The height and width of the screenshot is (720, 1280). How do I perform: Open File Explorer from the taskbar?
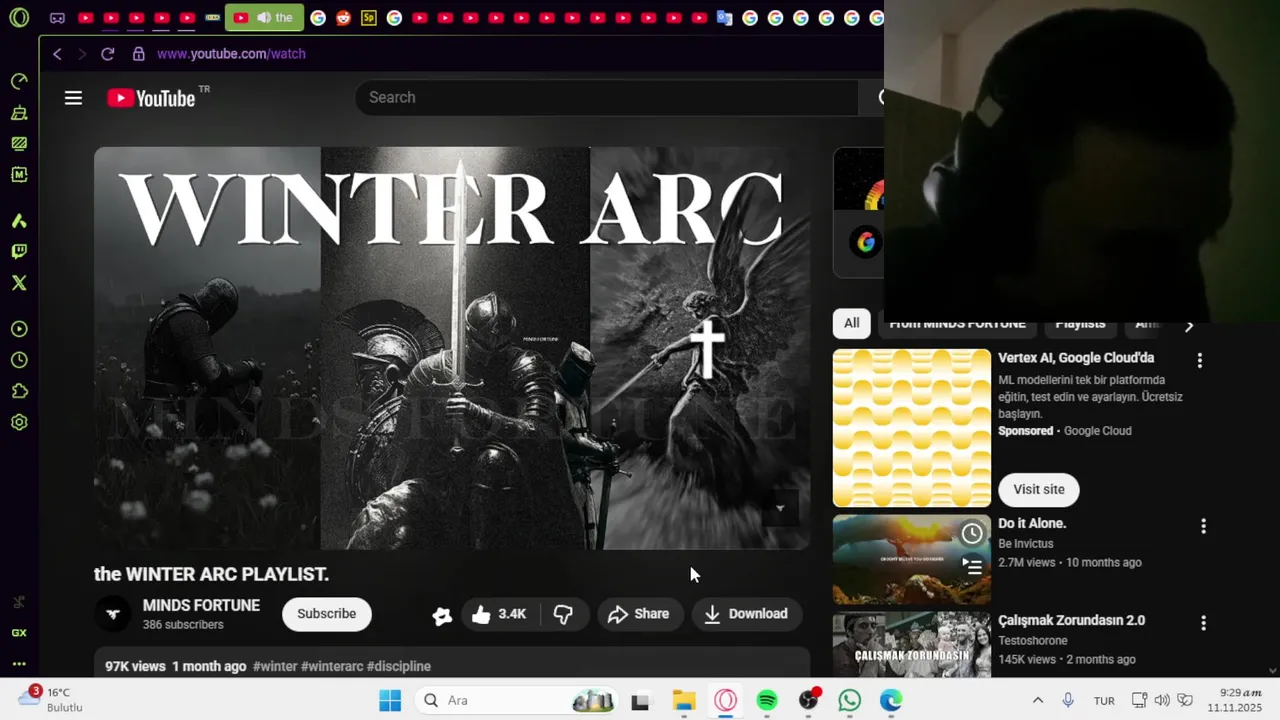684,700
